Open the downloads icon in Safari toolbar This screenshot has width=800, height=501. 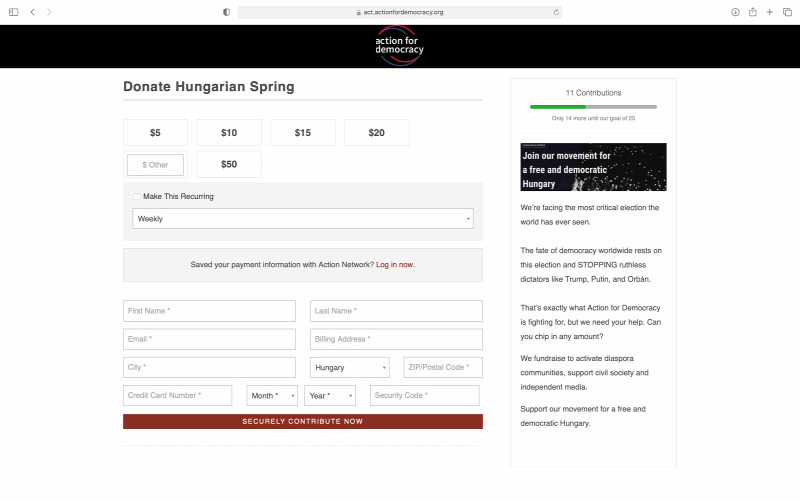pos(735,12)
